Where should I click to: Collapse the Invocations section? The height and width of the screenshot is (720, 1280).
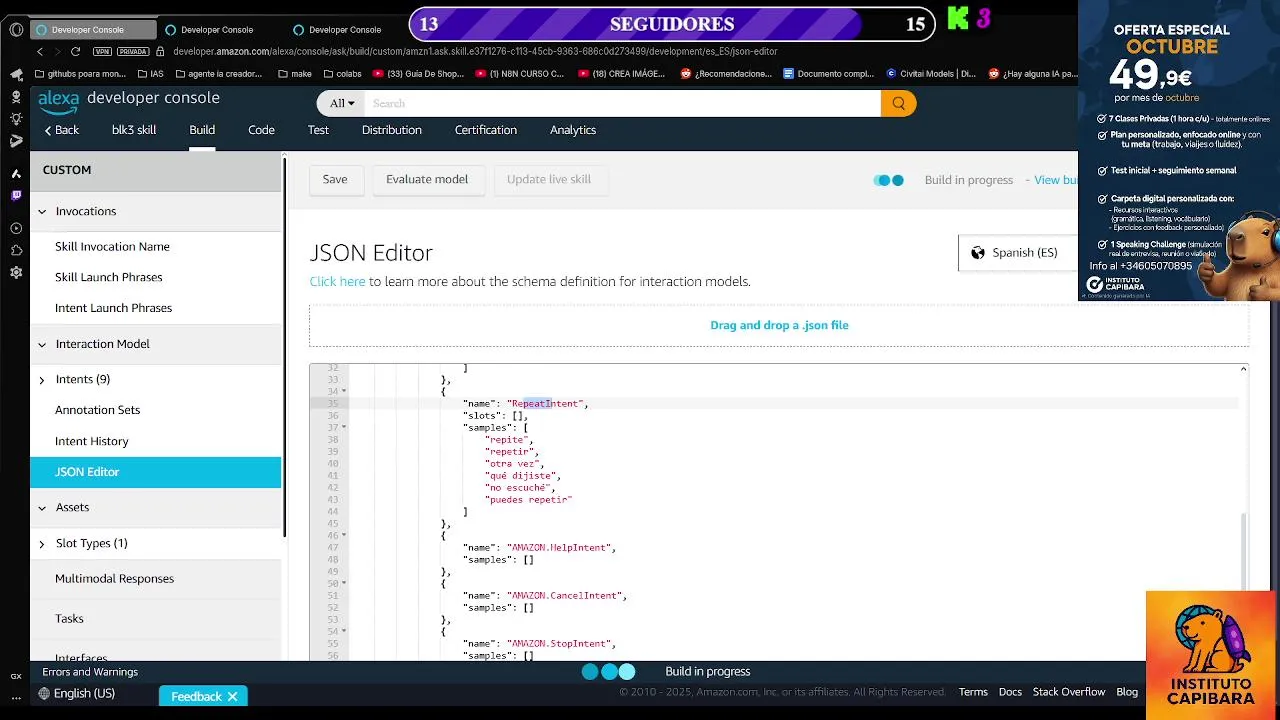[42, 212]
